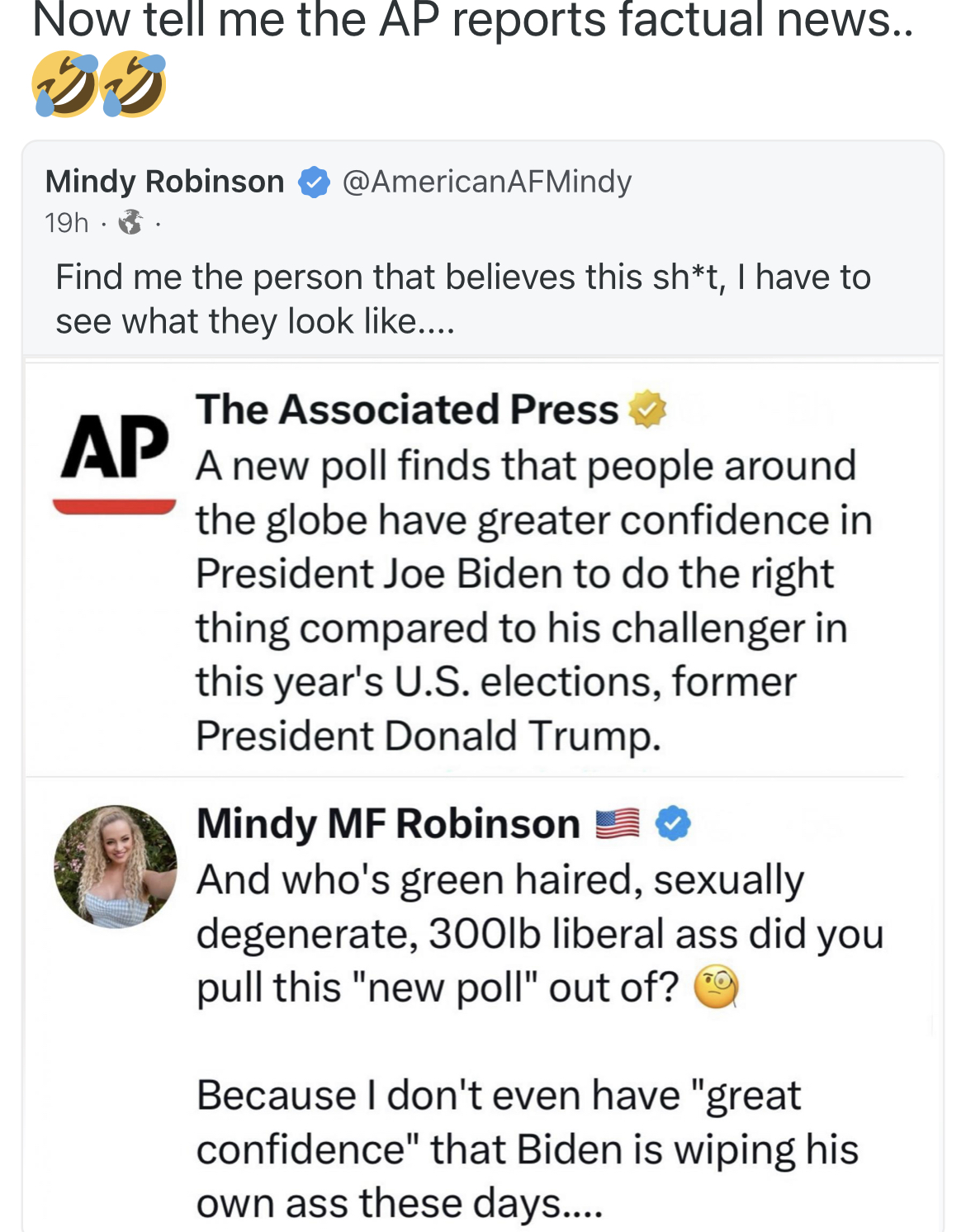The image size is (966, 1232).
Task: Click the 'And who's green haired' reply text
Action: click(x=537, y=933)
